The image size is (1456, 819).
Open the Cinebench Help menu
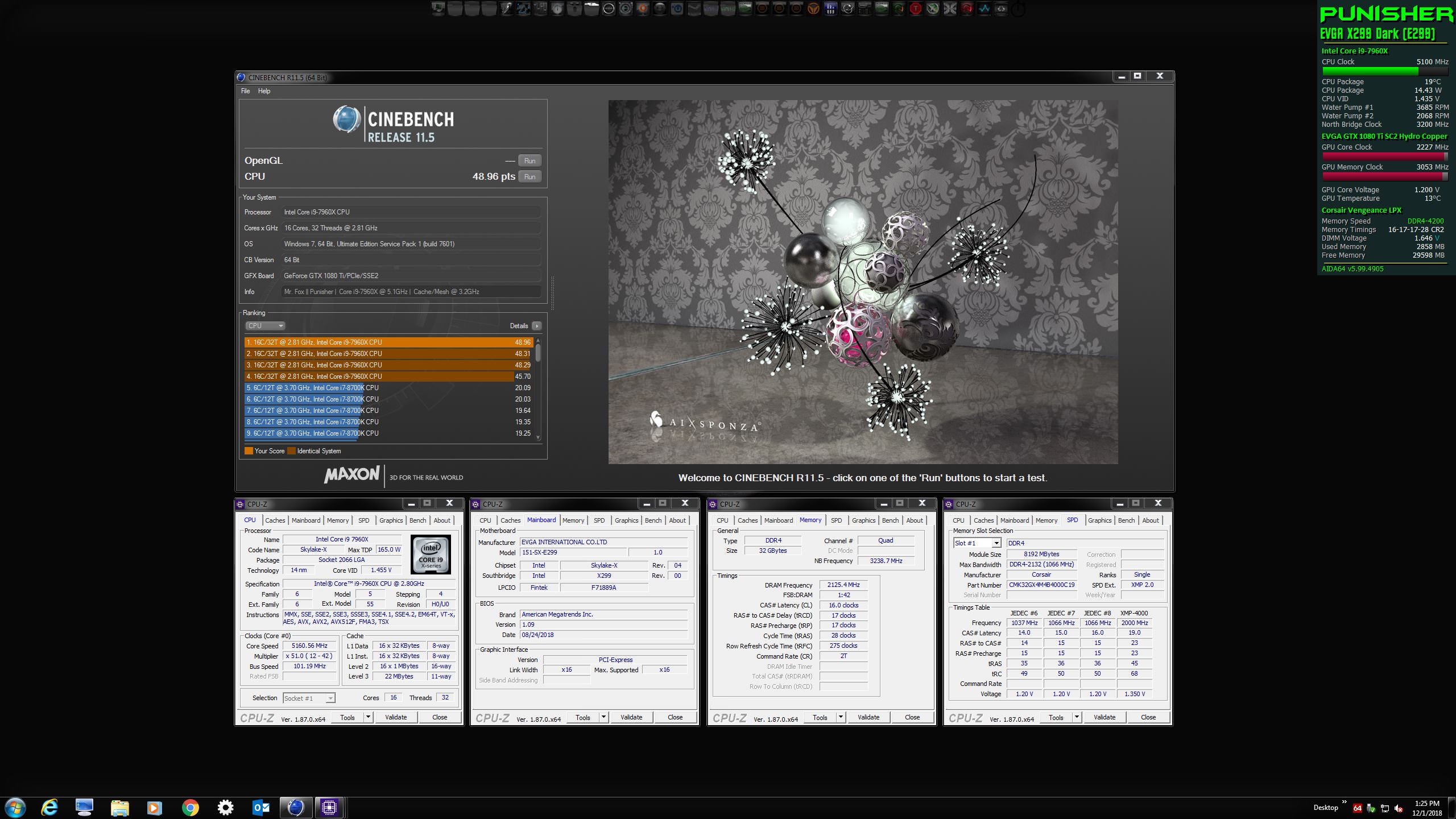click(x=264, y=91)
